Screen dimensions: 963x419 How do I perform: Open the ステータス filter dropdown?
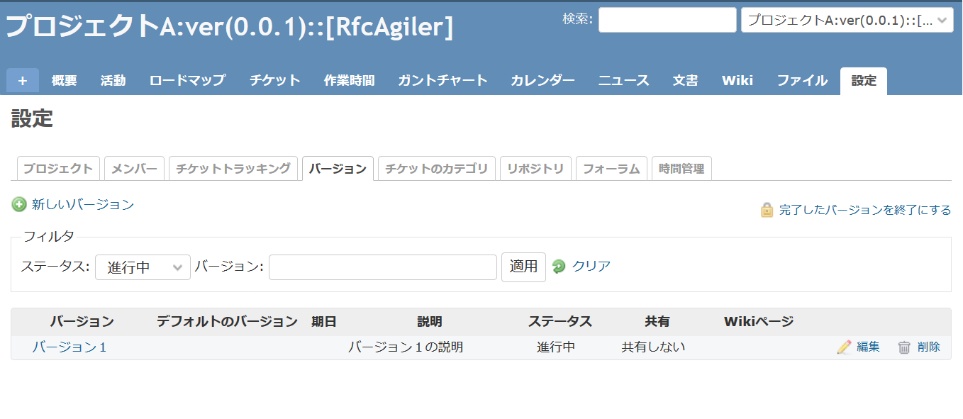tap(142, 267)
